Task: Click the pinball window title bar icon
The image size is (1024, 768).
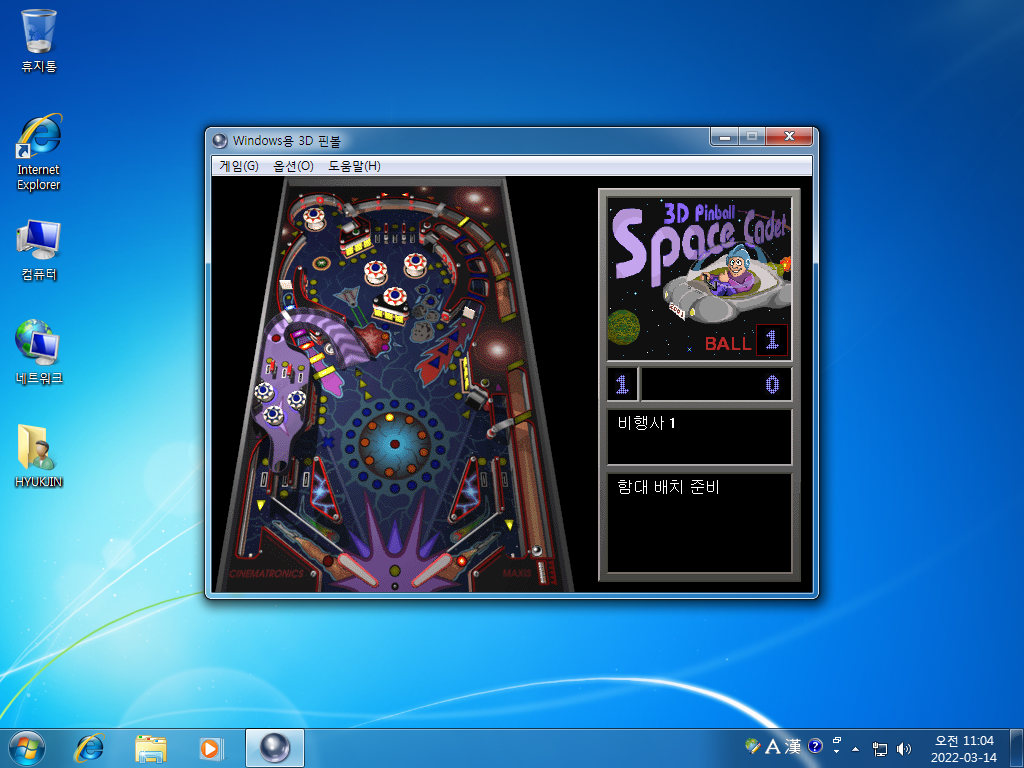Action: 220,140
